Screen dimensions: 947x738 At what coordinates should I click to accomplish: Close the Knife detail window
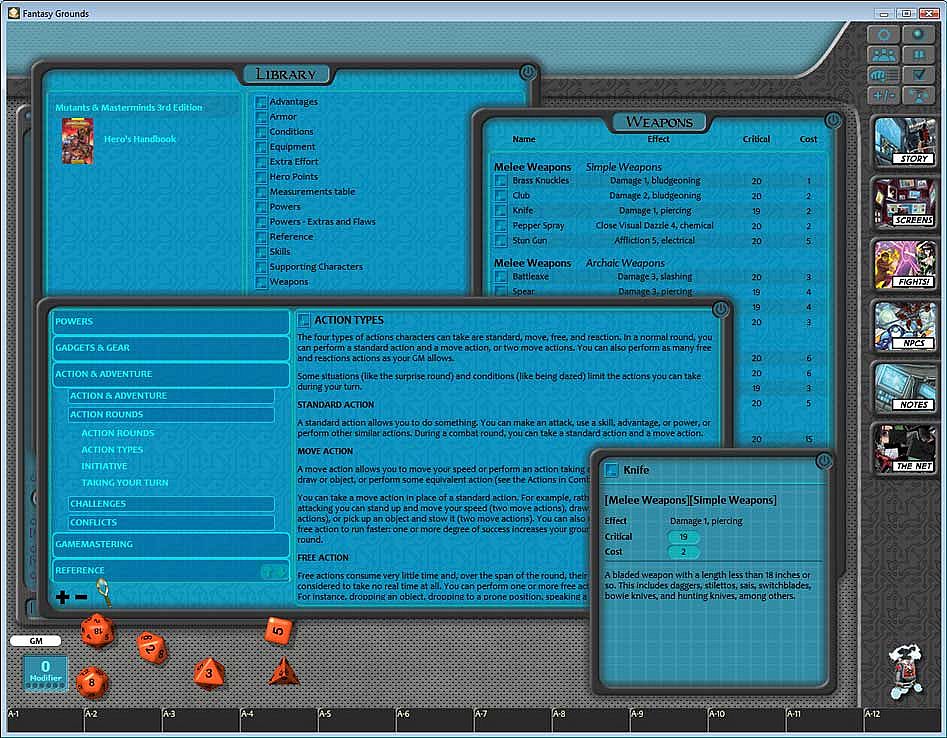coord(823,461)
